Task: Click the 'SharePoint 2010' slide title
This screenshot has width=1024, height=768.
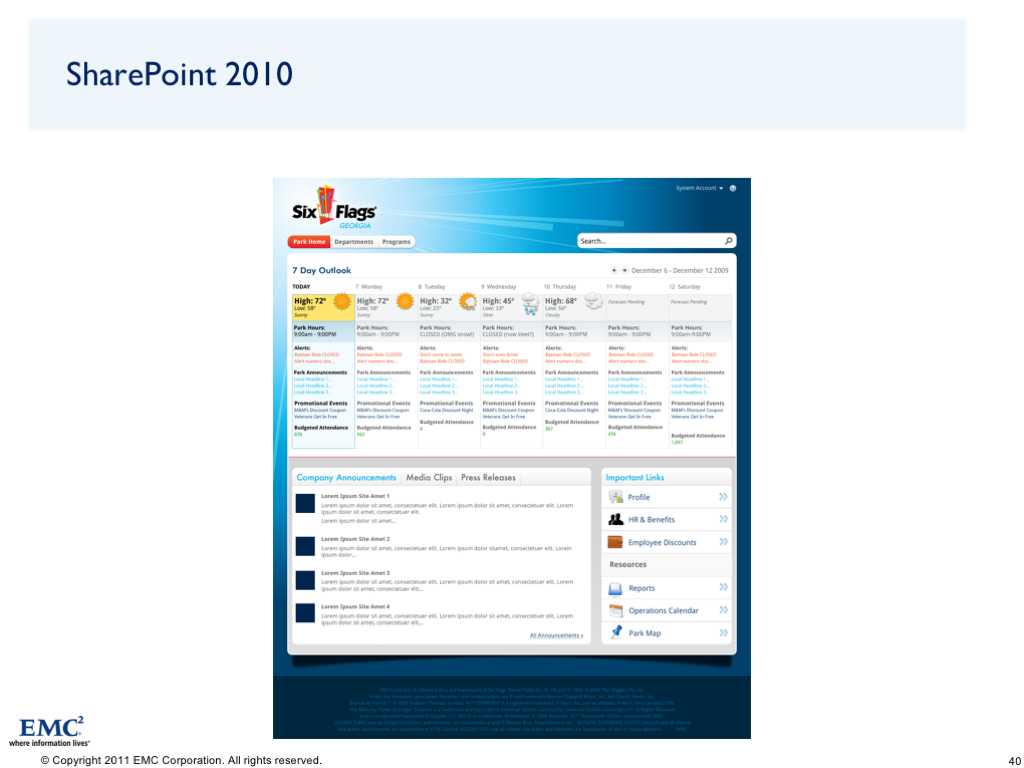Action: pos(179,74)
